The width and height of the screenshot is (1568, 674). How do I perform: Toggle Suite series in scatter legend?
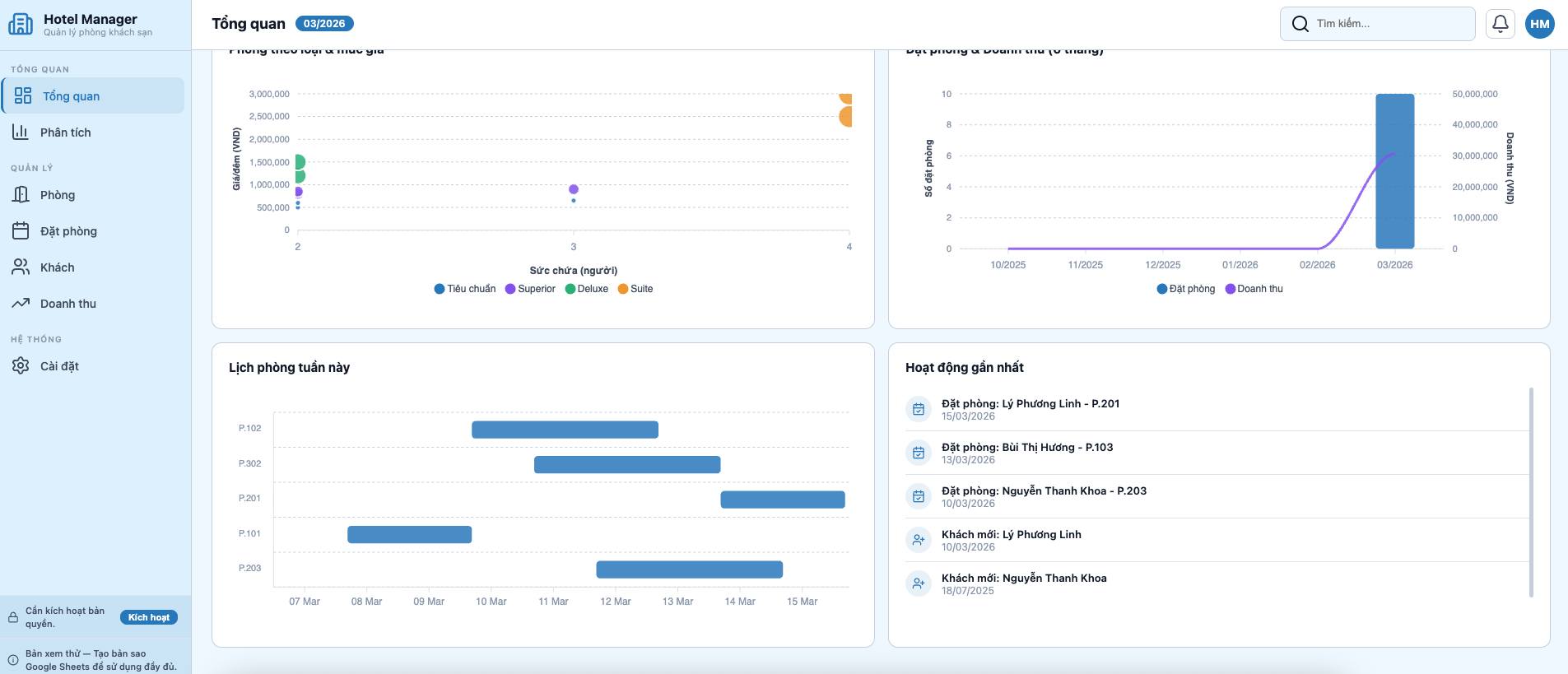[635, 289]
